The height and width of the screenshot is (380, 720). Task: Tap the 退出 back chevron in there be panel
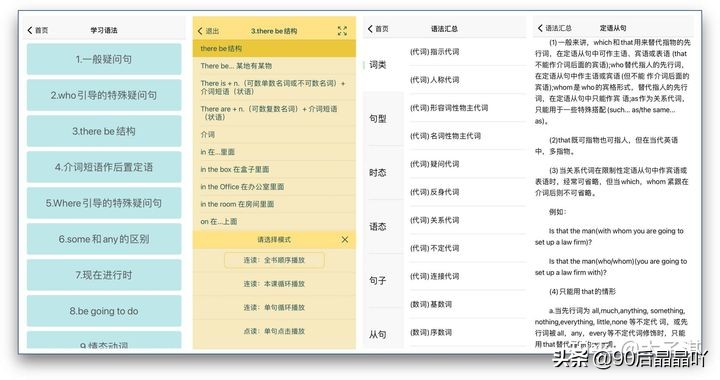click(200, 31)
